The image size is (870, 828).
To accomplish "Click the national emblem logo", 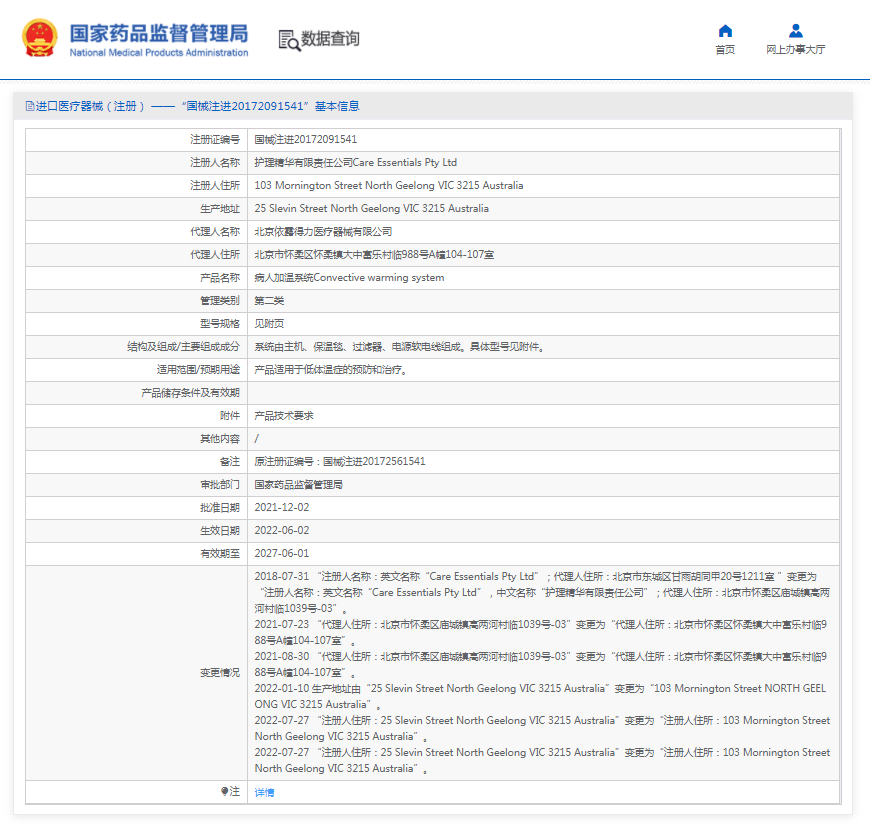I will coord(39,38).
